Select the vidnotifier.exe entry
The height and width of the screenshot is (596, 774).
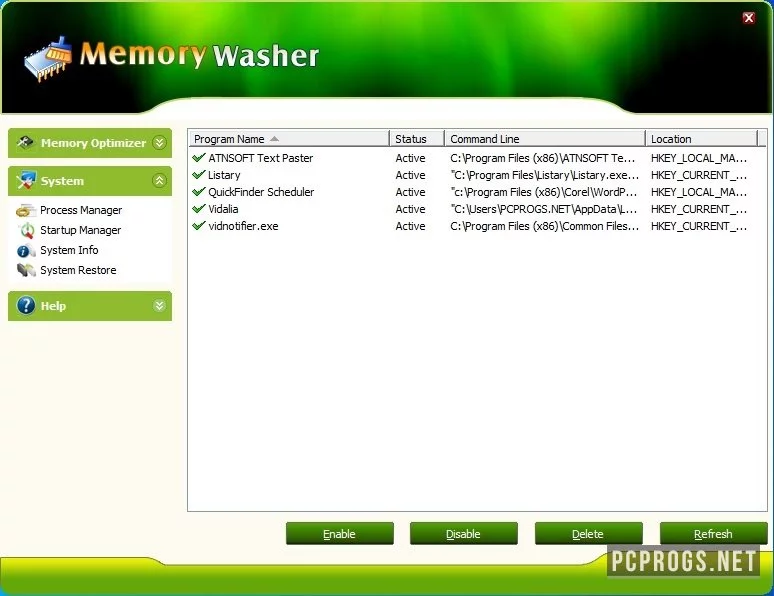click(x=243, y=226)
